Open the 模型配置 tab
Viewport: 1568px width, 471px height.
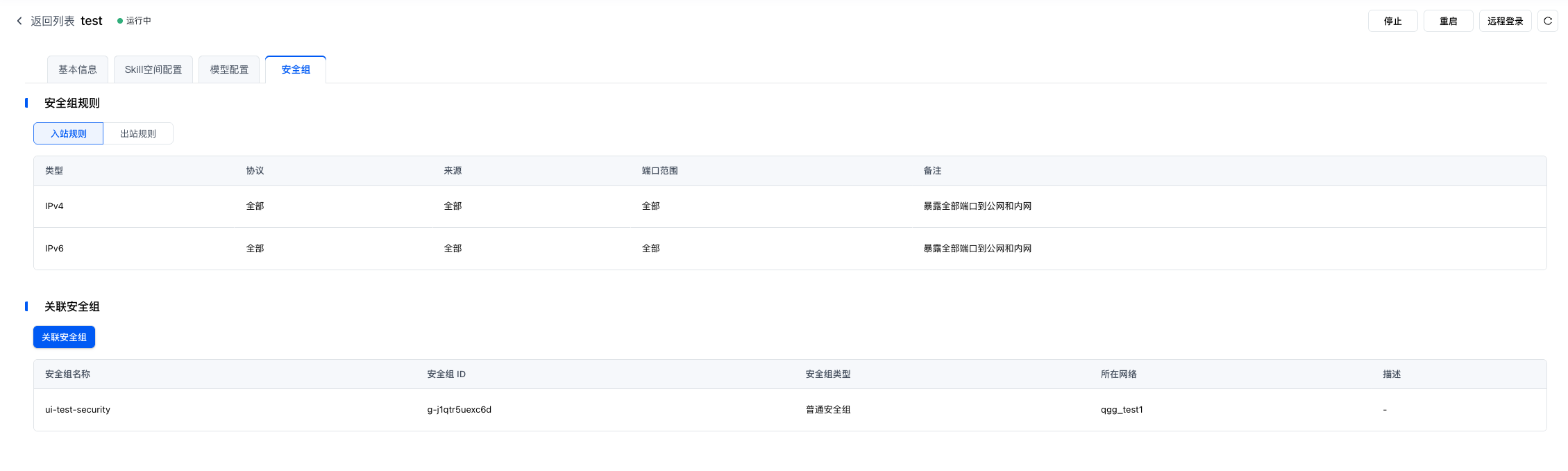[x=229, y=69]
